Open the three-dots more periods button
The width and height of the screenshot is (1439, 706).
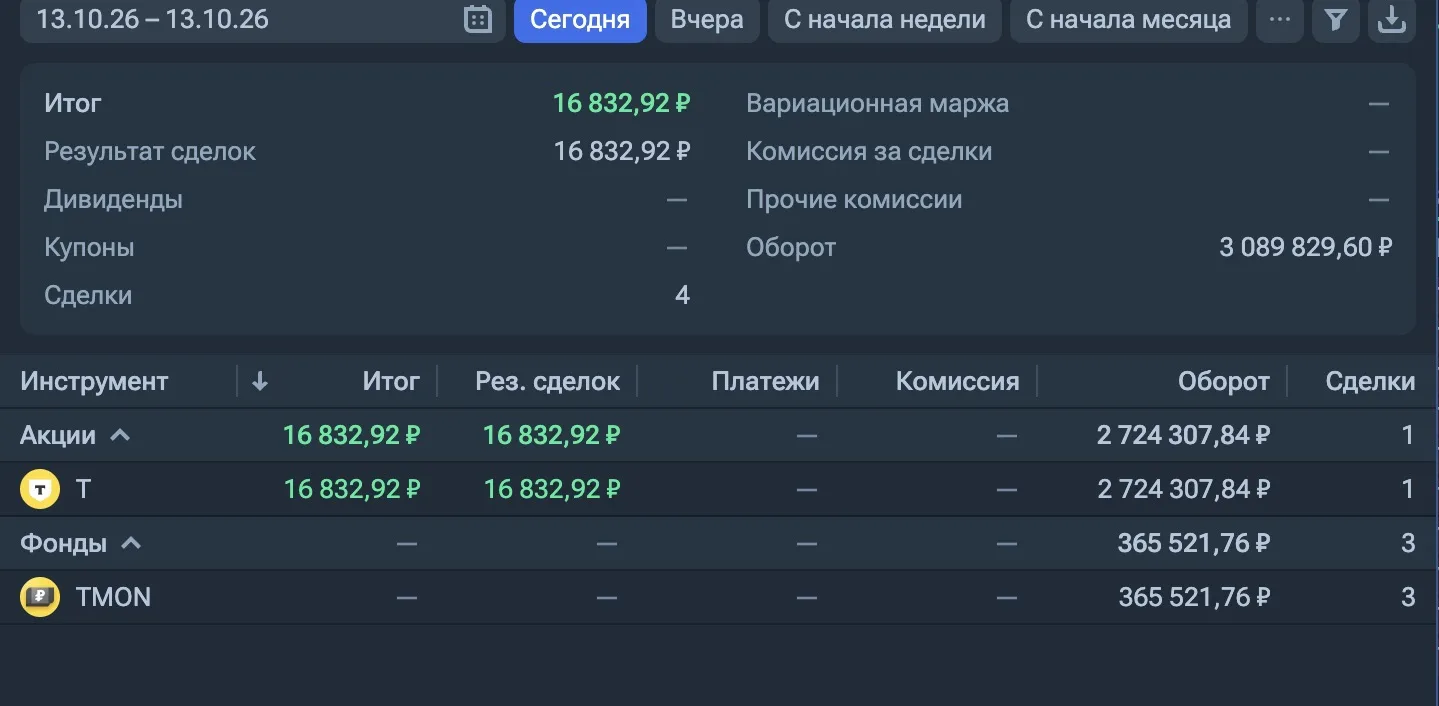coord(1279,19)
